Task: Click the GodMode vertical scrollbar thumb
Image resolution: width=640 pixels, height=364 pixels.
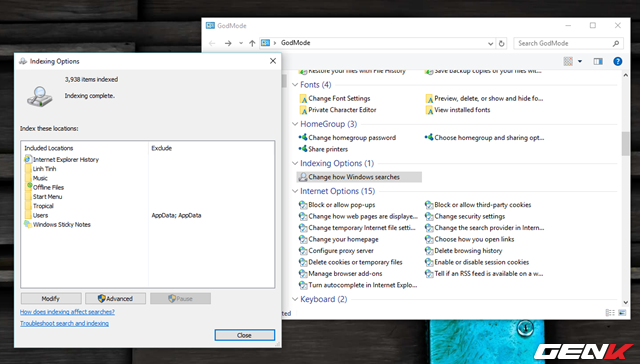Action: pos(625,144)
